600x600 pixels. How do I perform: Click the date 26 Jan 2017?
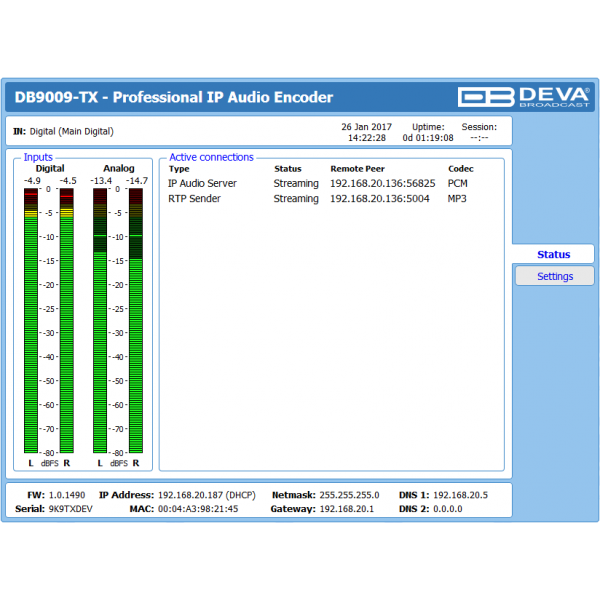[367, 127]
